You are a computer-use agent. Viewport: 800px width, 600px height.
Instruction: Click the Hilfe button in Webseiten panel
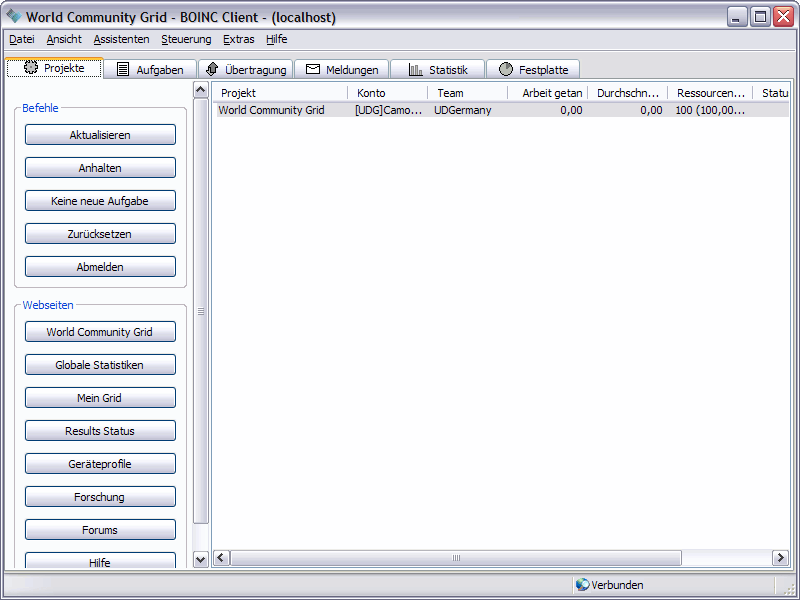100,561
